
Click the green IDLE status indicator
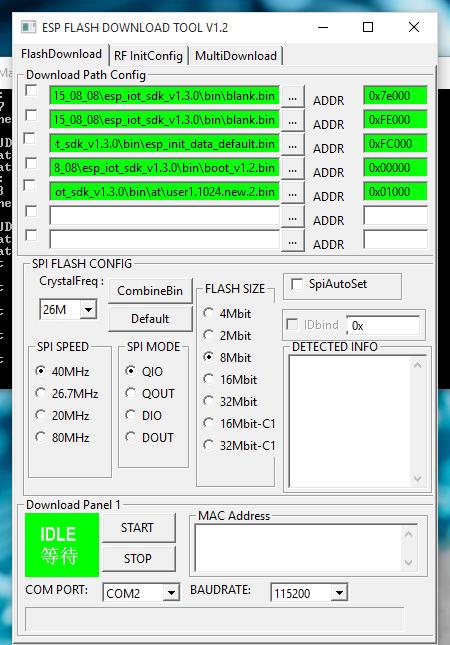point(62,545)
